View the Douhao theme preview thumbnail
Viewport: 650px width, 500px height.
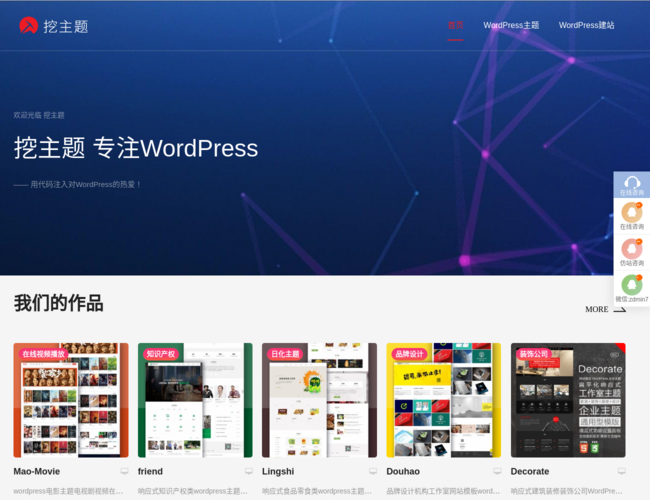[444, 400]
